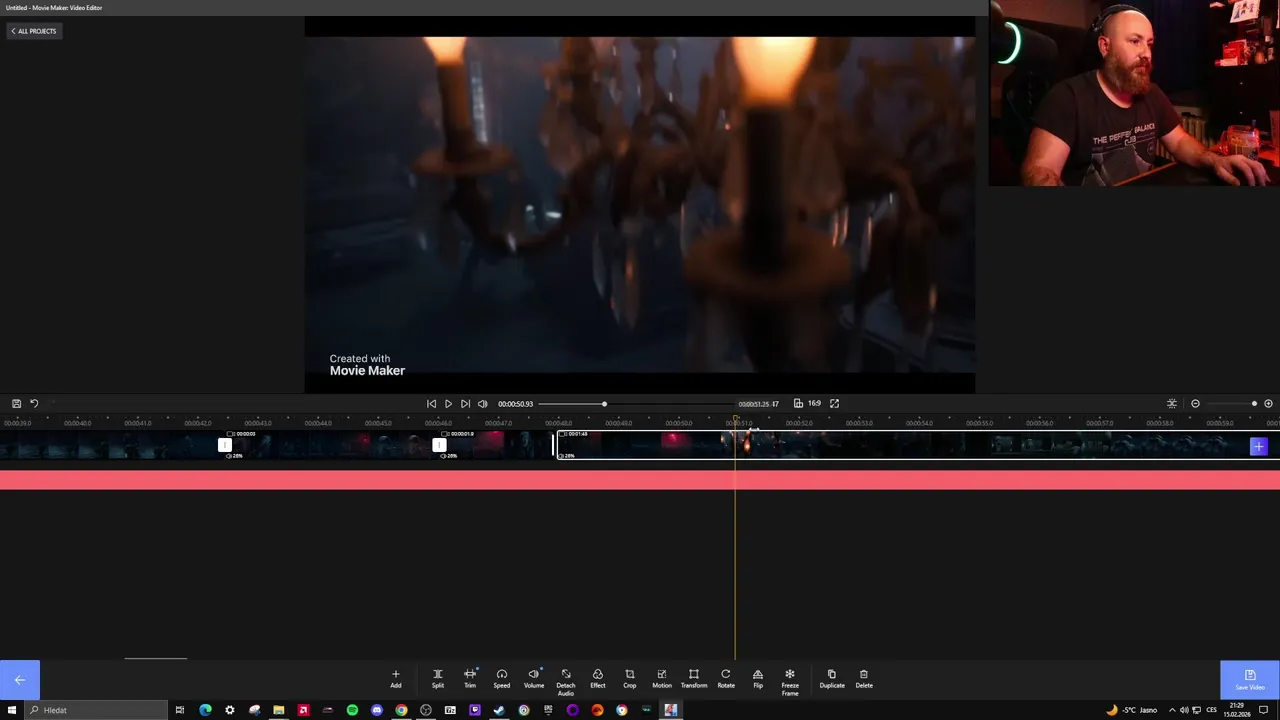
Task: Open File Explorer from taskbar
Action: 279,710
